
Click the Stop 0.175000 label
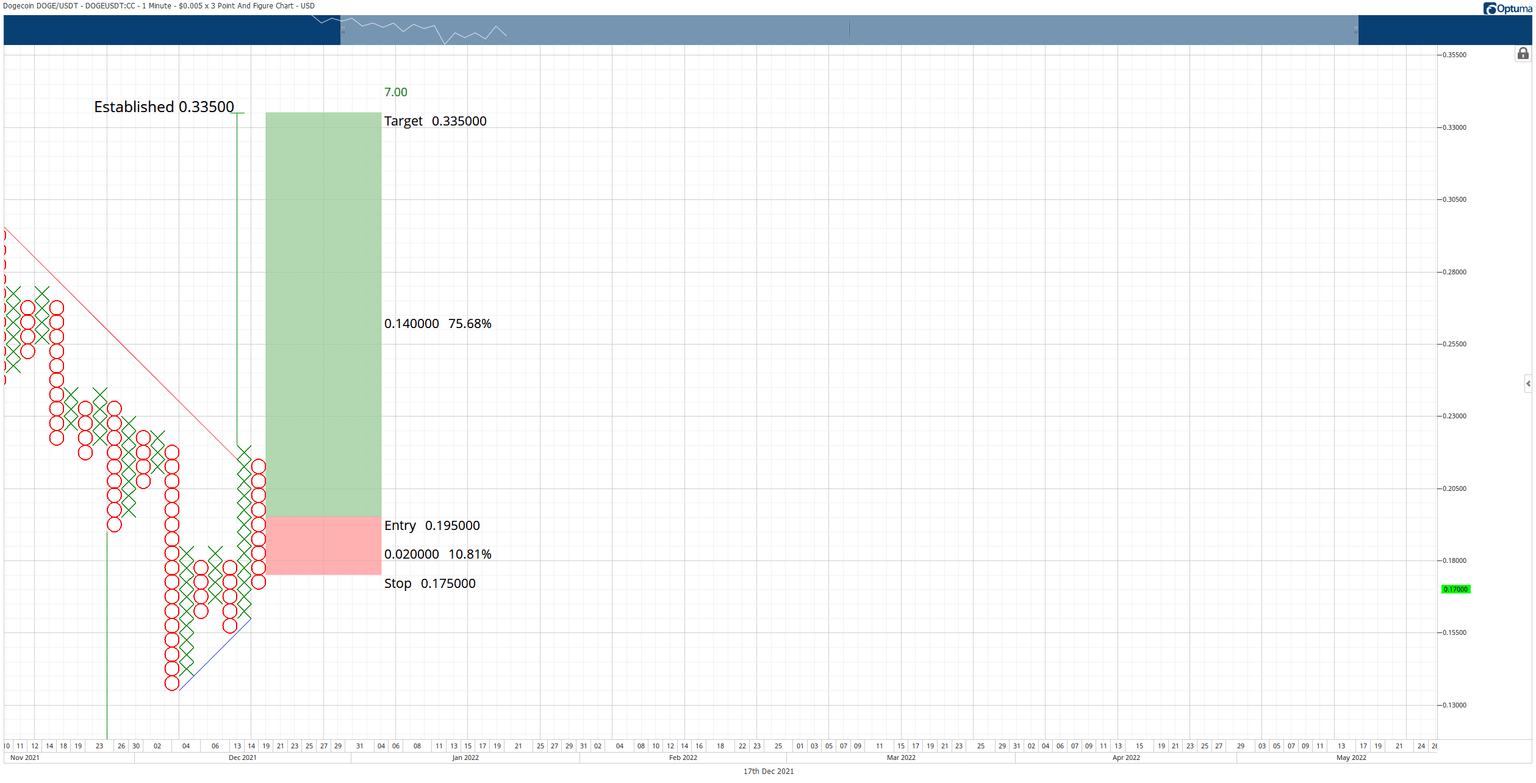429,583
